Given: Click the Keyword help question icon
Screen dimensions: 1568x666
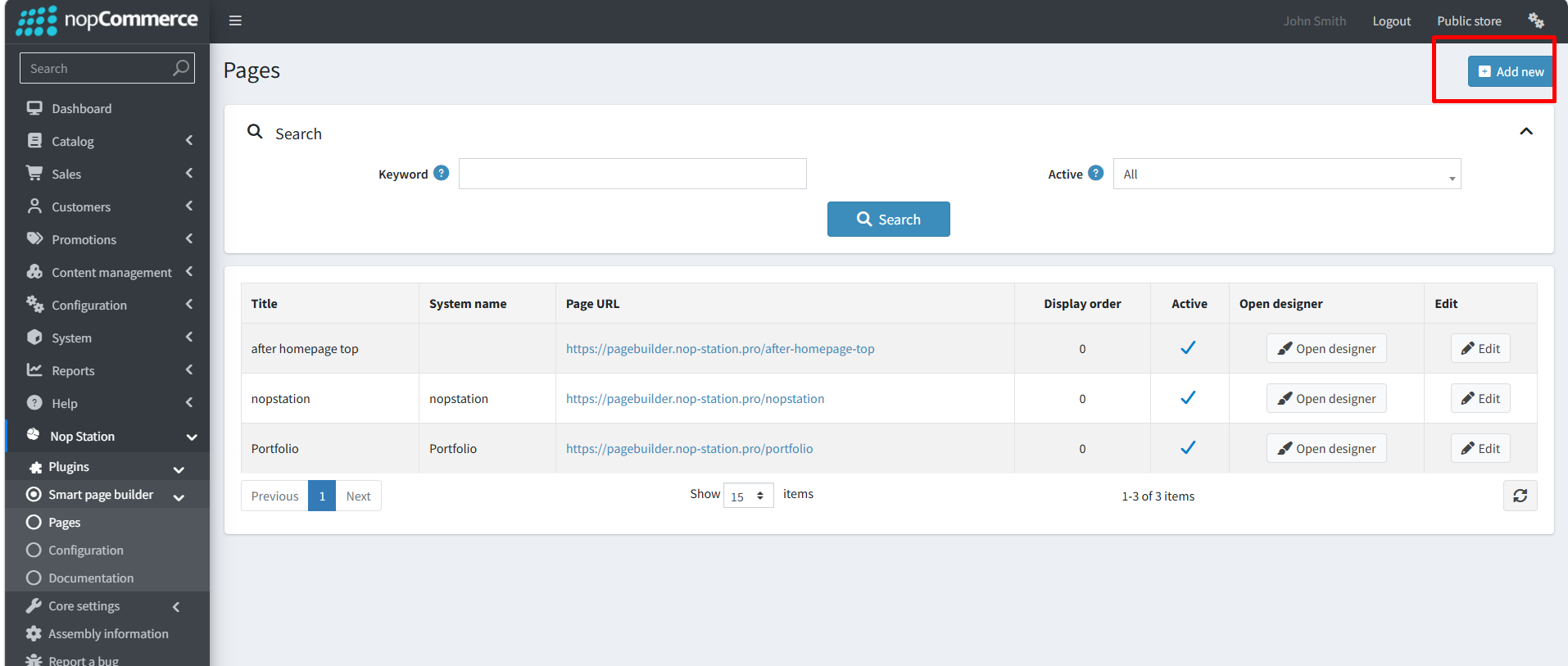Looking at the screenshot, I should click(x=442, y=173).
